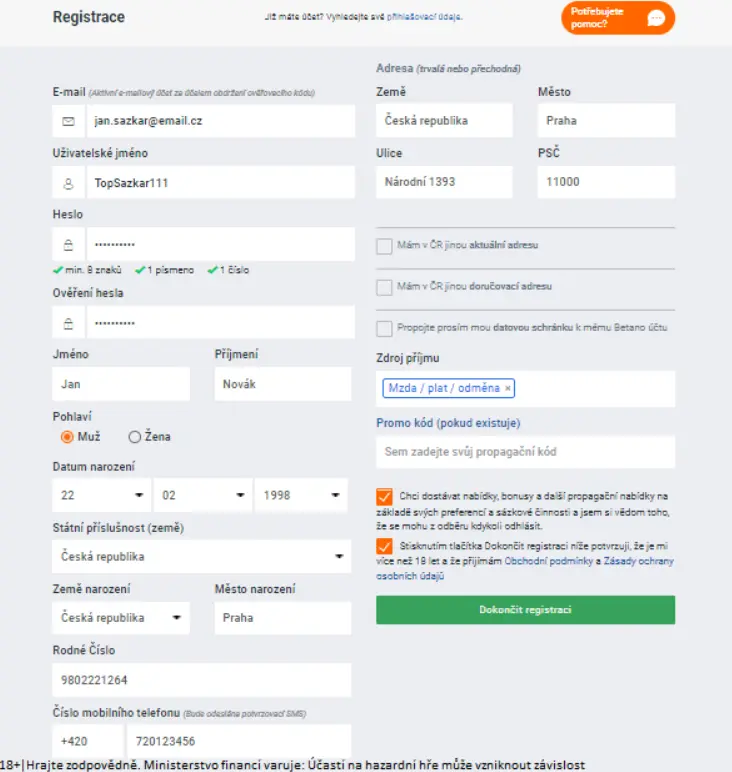Click the chat bubble help icon
This screenshot has width=732, height=772.
656,18
